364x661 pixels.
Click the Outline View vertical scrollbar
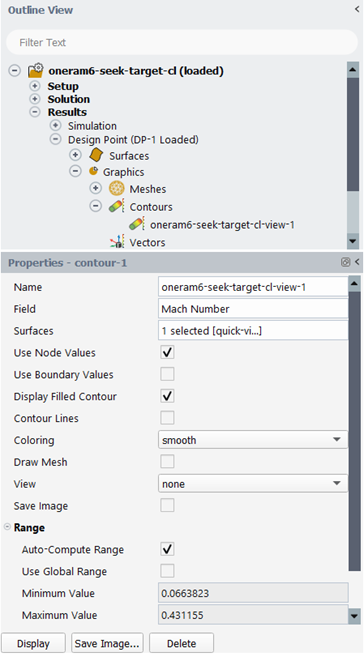pyautogui.click(x=353, y=155)
